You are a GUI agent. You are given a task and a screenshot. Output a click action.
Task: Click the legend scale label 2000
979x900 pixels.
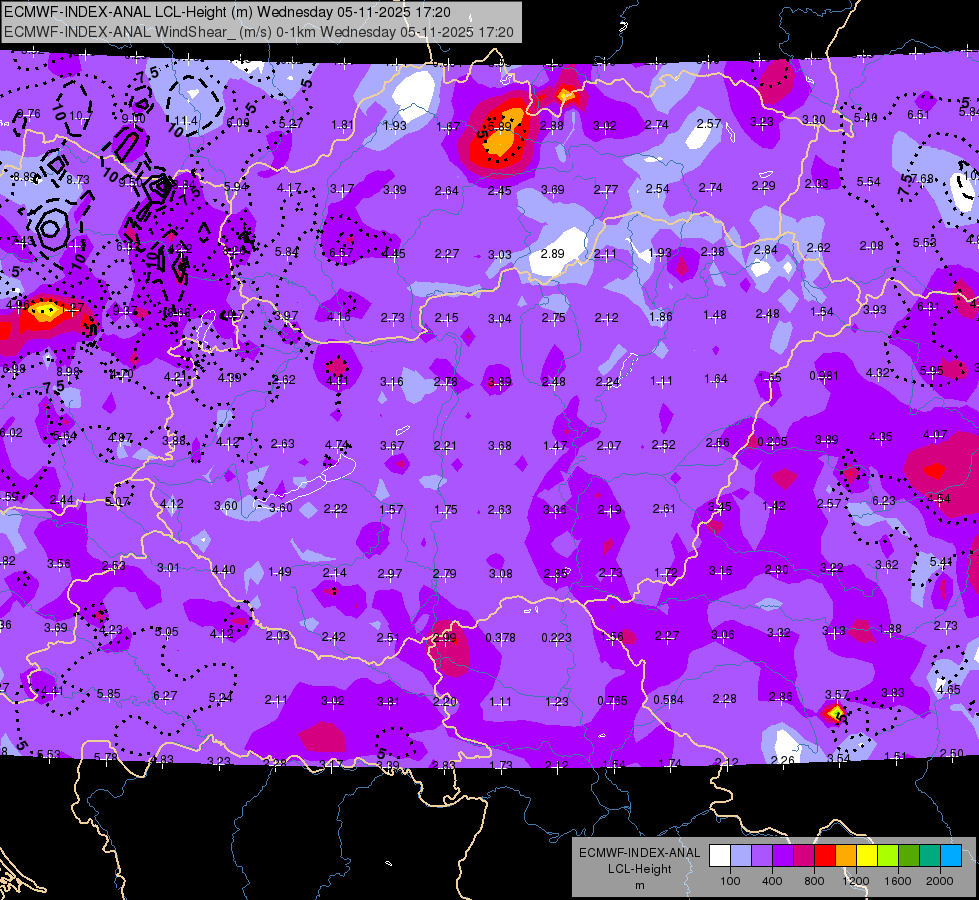(940, 881)
